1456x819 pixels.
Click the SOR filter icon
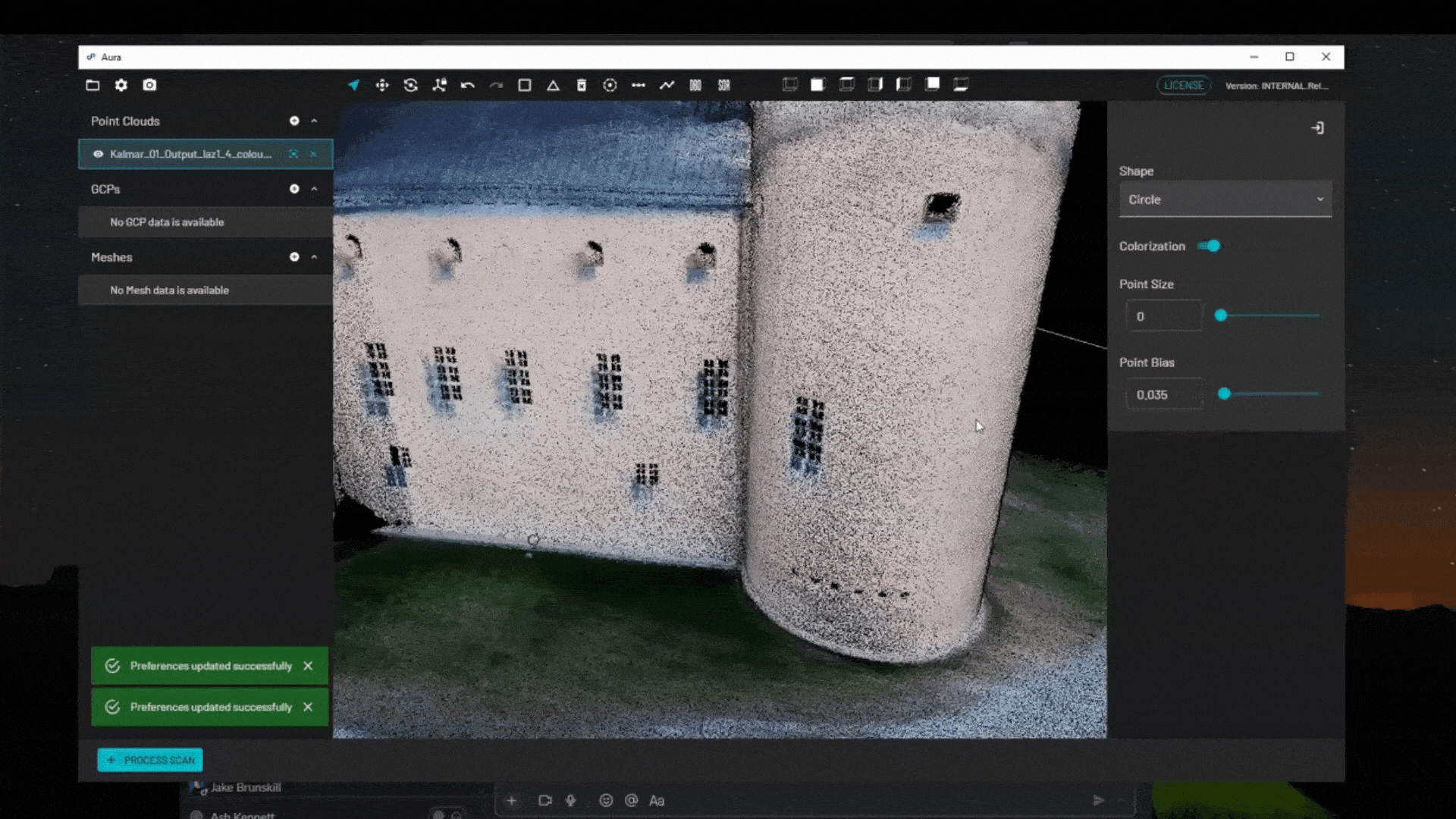tap(724, 85)
